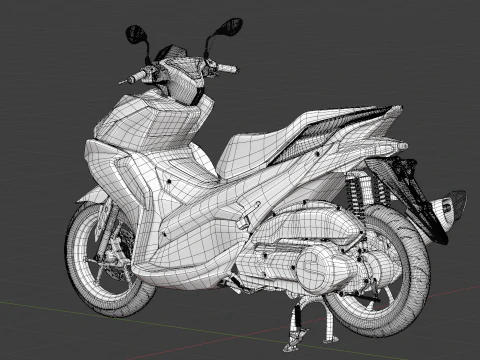
Task: Select the scooter's left rearview mirror
Action: (x=135, y=34)
